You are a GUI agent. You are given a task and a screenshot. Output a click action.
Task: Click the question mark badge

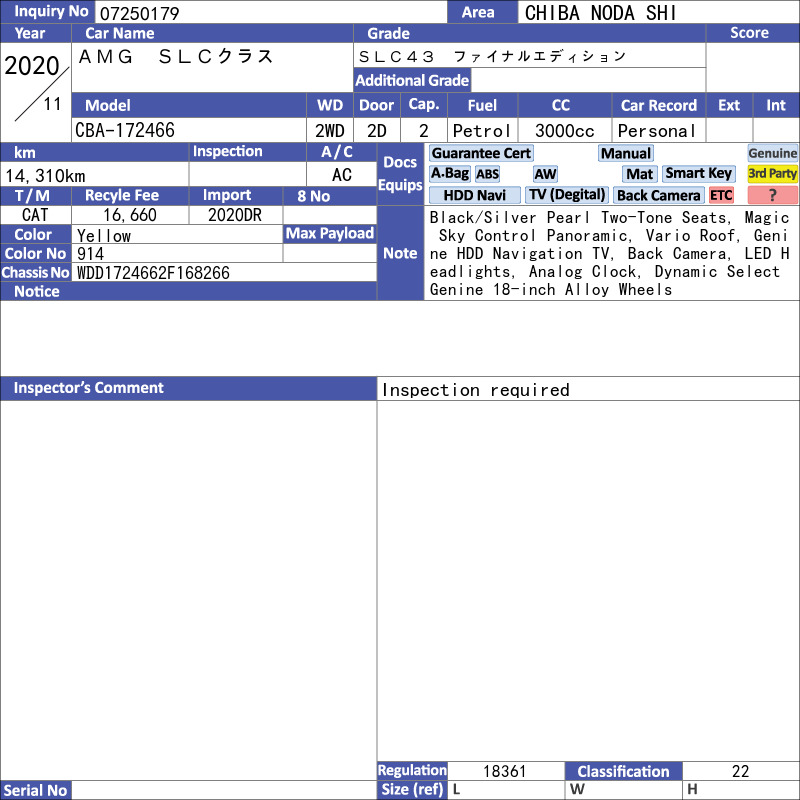point(773,195)
